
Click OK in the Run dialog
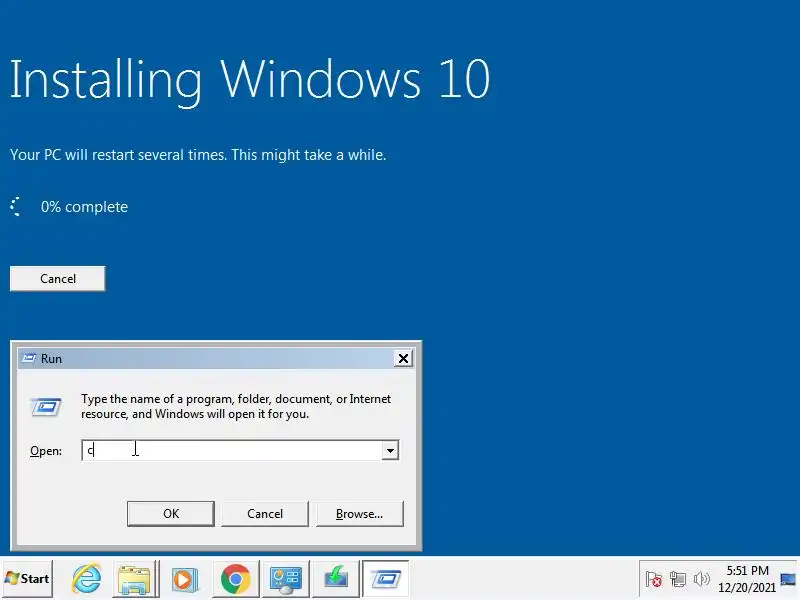(171, 513)
